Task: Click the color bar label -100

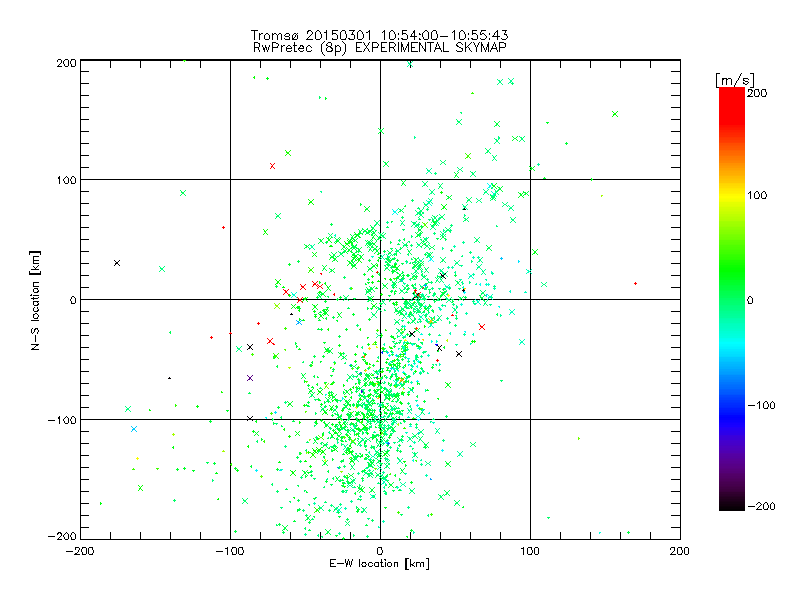Action: coord(761,405)
